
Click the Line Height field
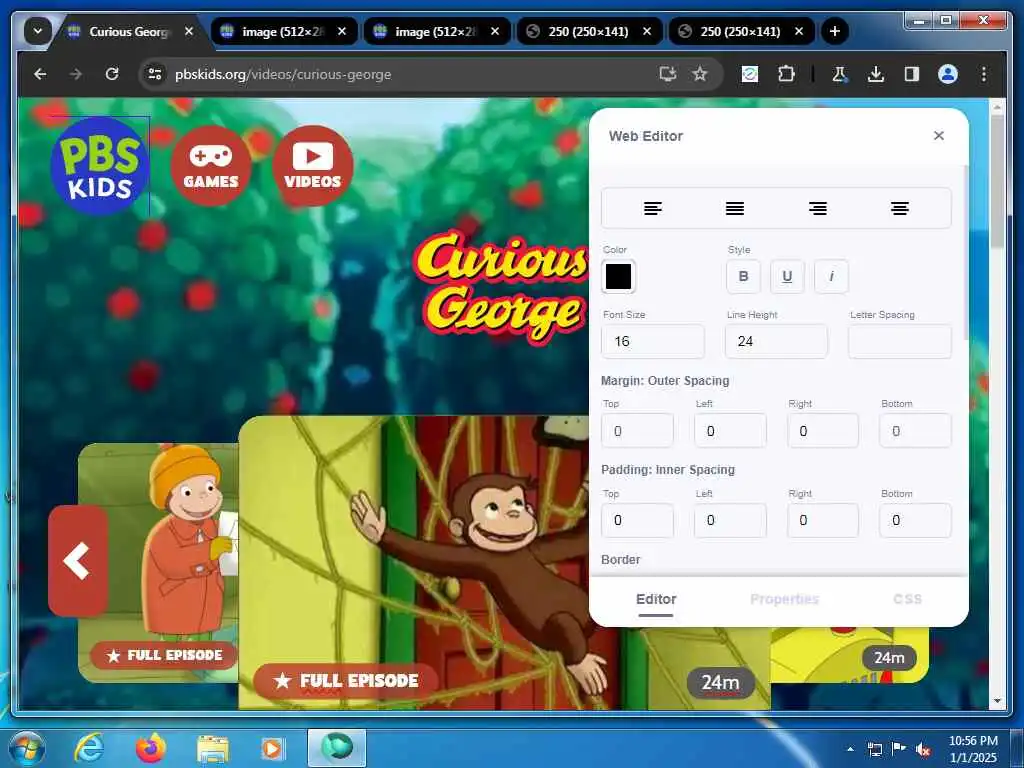click(x=776, y=341)
